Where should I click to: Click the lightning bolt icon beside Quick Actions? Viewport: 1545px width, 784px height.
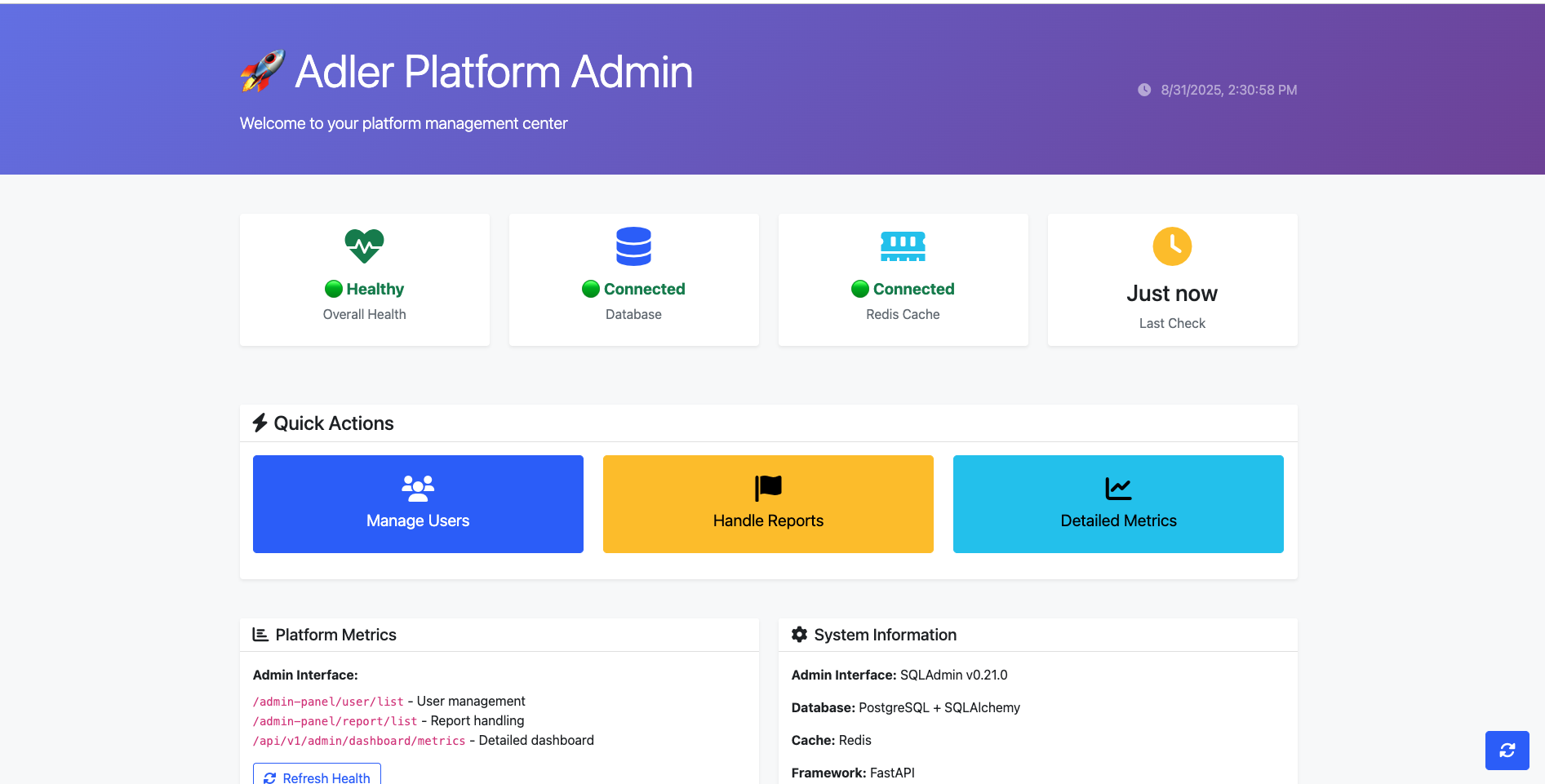coord(260,423)
